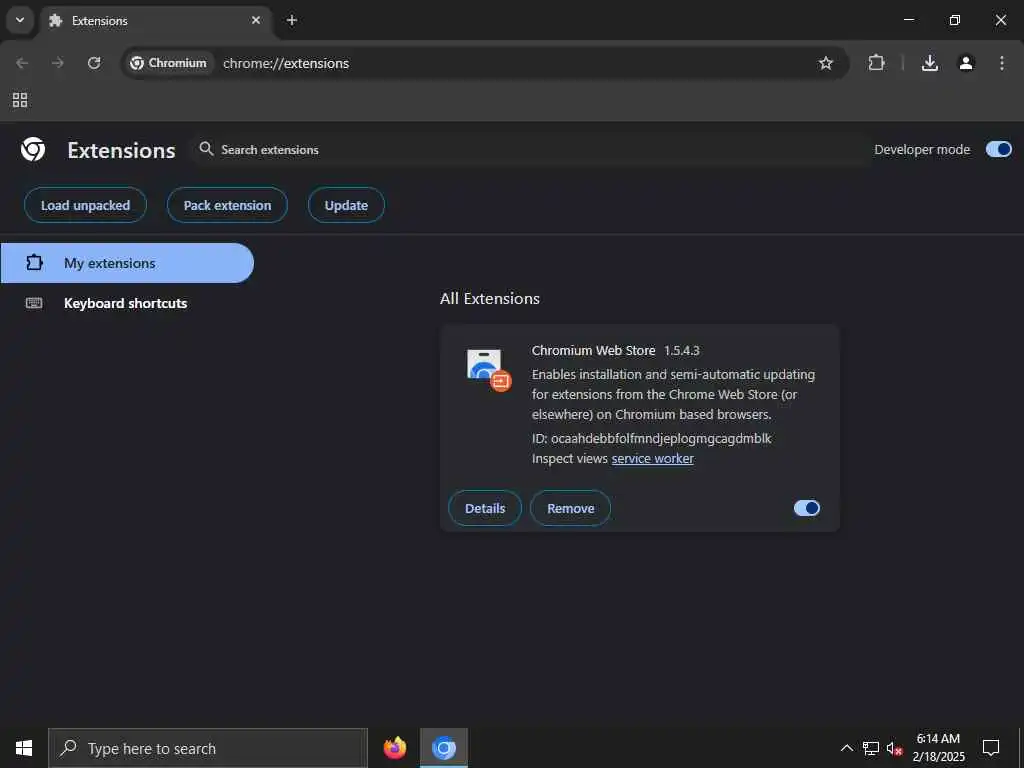Remove the Chromium Web Store extension
The width and height of the screenshot is (1024, 768).
570,508
